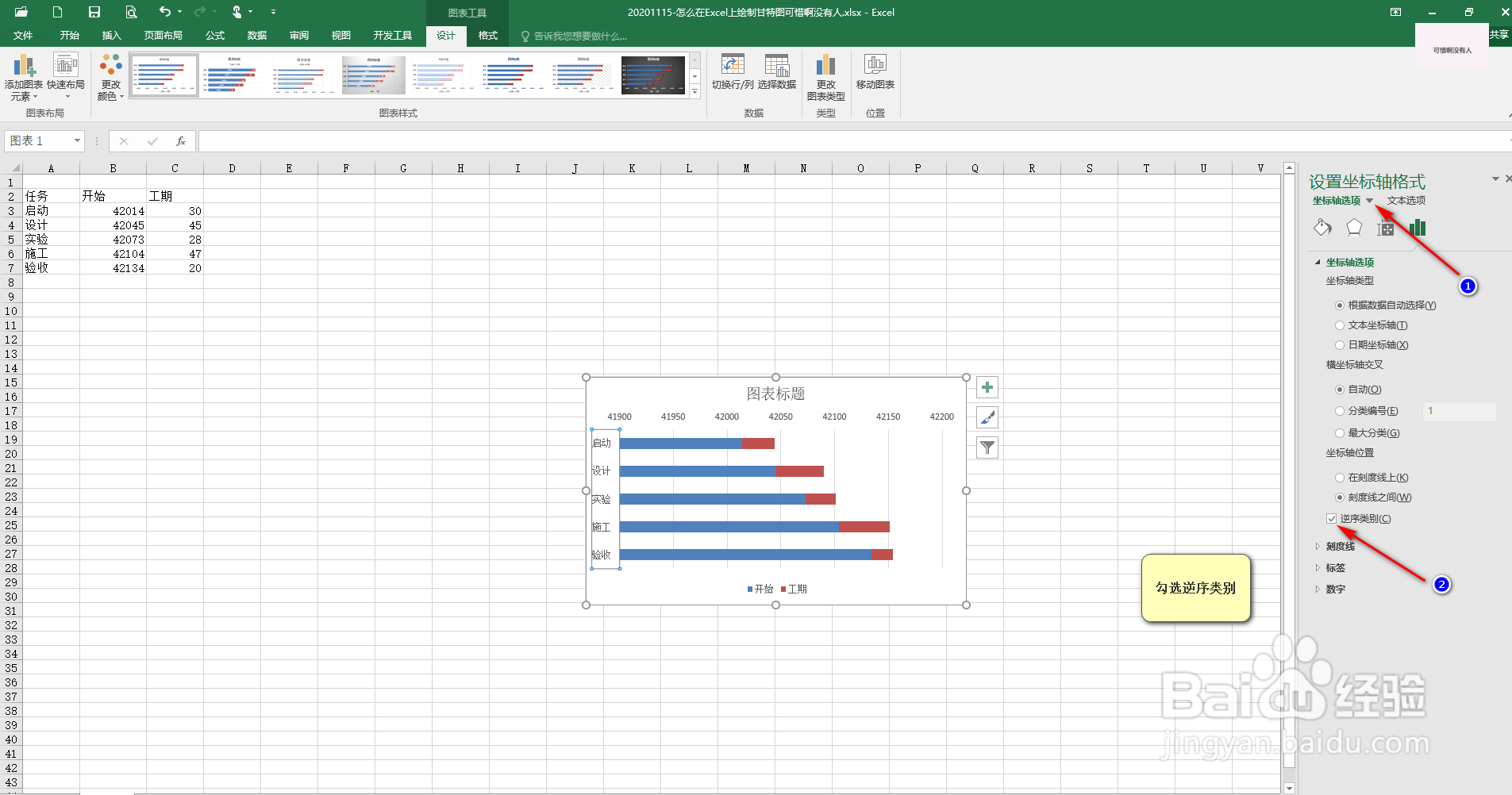Open the 坐标轴选项 dropdown arrow

(x=1369, y=201)
